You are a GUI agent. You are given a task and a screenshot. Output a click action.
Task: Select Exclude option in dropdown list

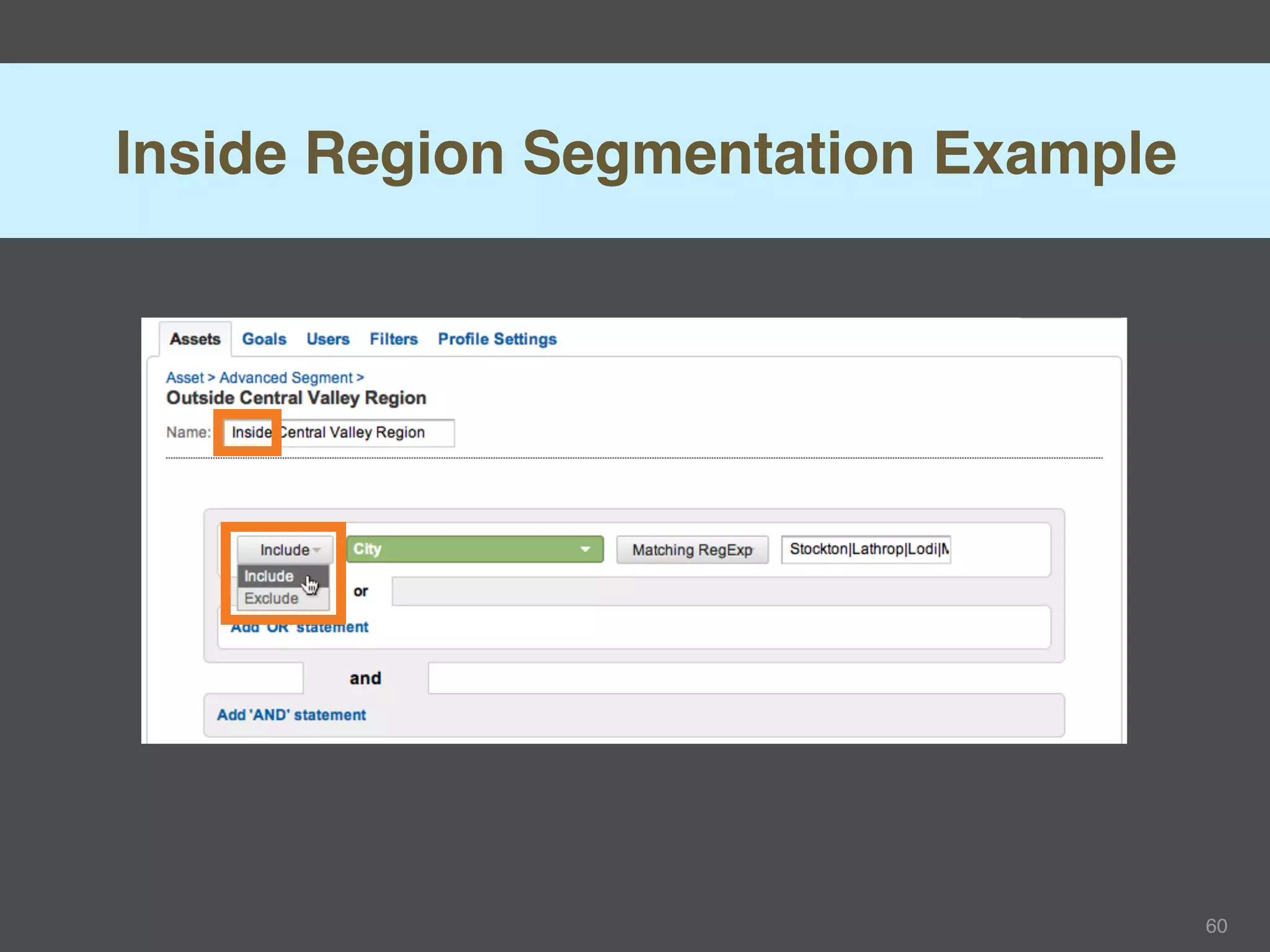[x=283, y=599]
